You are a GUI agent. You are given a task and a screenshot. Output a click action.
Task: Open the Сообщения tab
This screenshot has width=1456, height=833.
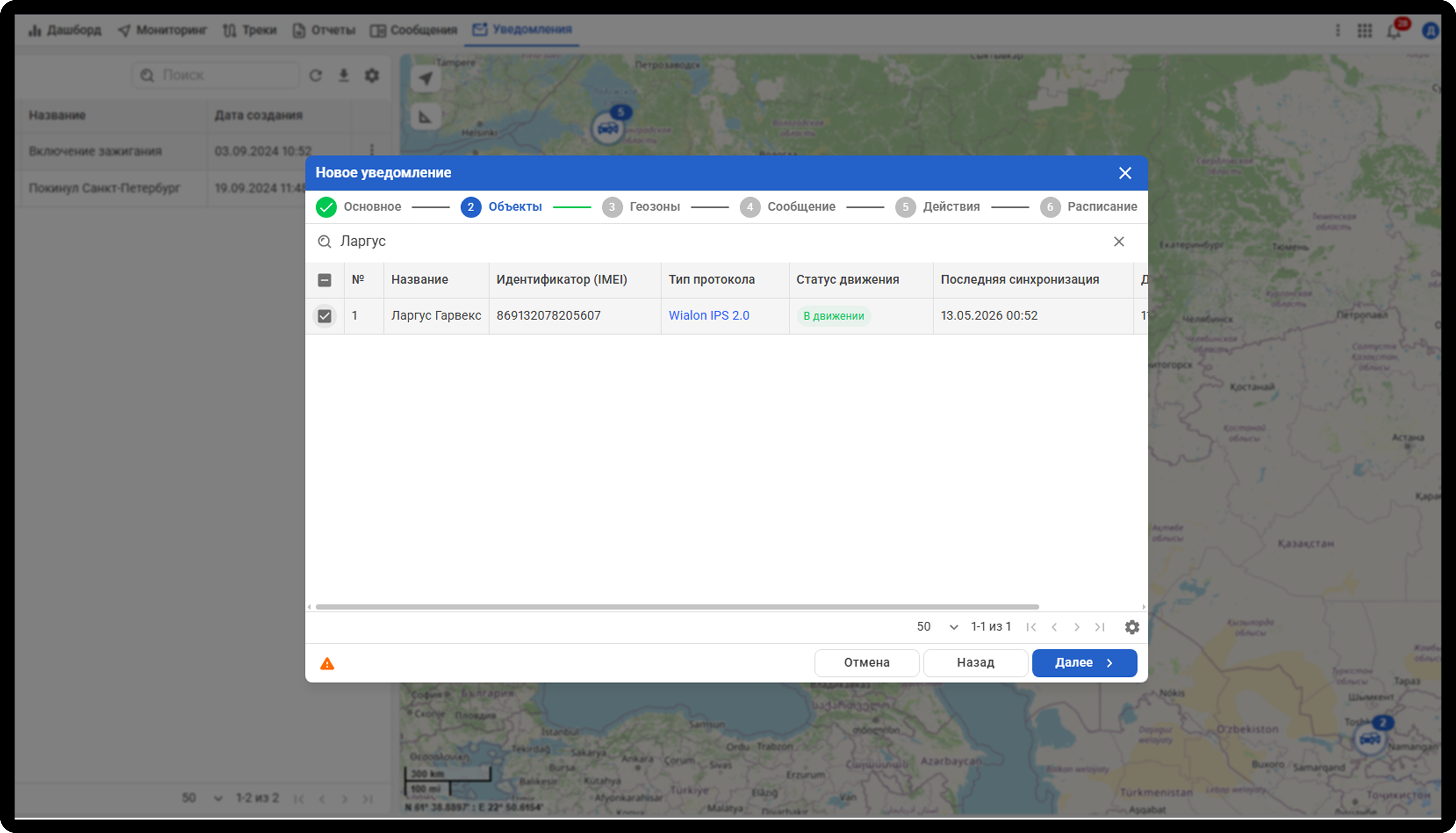pos(413,30)
